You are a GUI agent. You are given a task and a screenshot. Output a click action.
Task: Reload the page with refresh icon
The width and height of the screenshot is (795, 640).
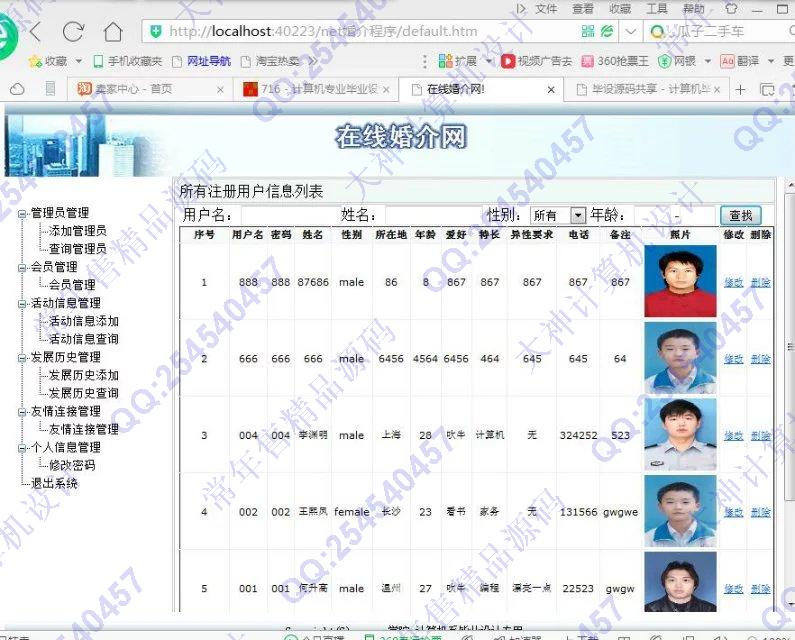pyautogui.click(x=73, y=31)
